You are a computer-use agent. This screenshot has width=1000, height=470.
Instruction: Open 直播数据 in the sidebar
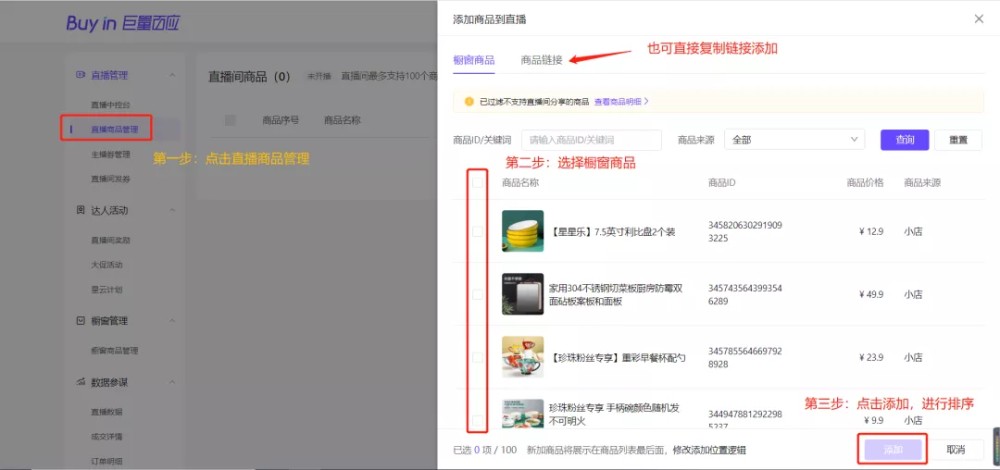tap(107, 412)
